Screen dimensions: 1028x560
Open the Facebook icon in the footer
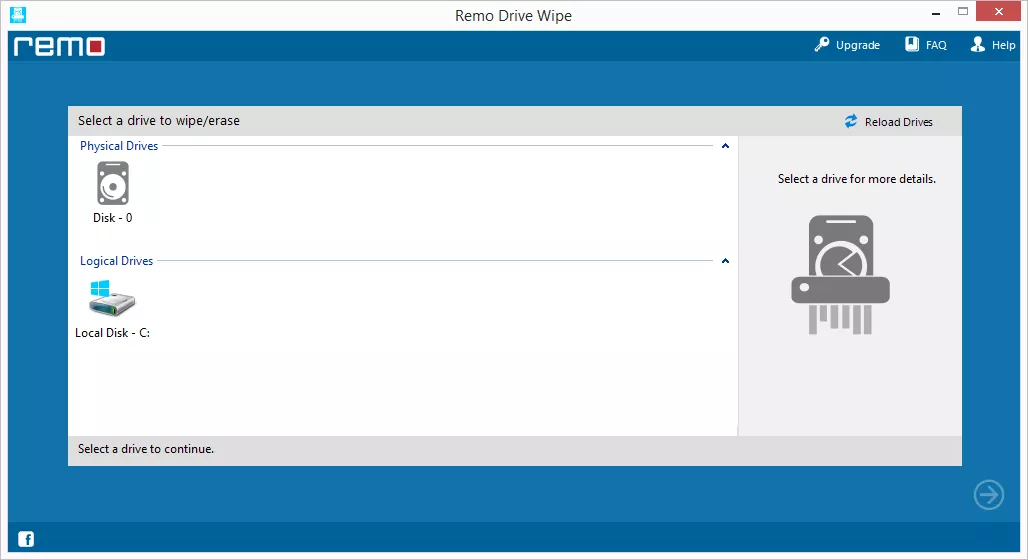(26, 539)
